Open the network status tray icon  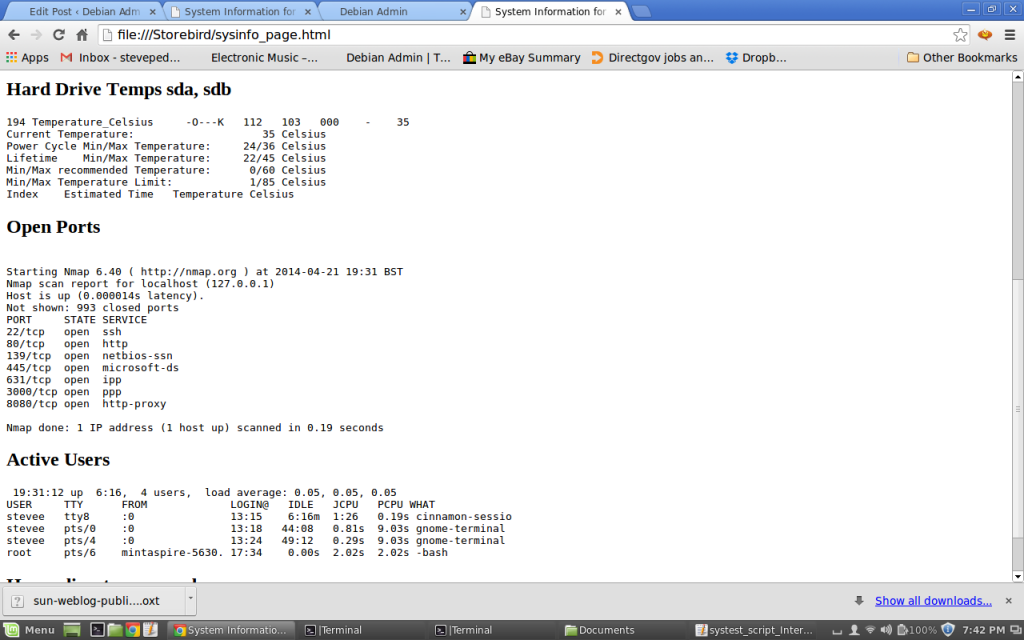point(868,631)
